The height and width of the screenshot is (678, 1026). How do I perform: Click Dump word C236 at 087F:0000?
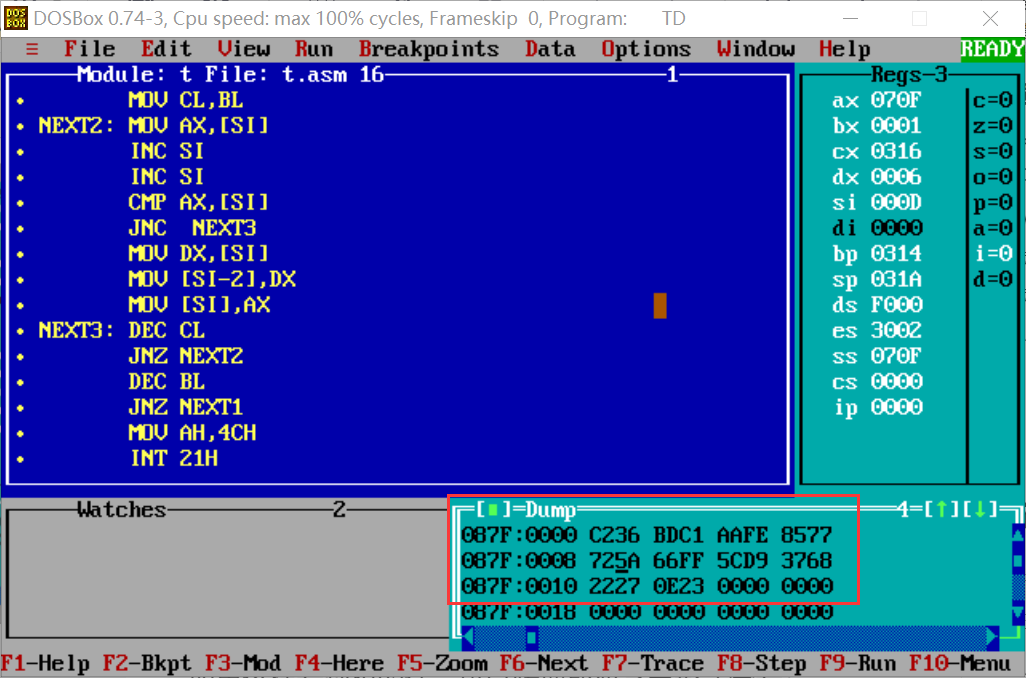tap(614, 535)
